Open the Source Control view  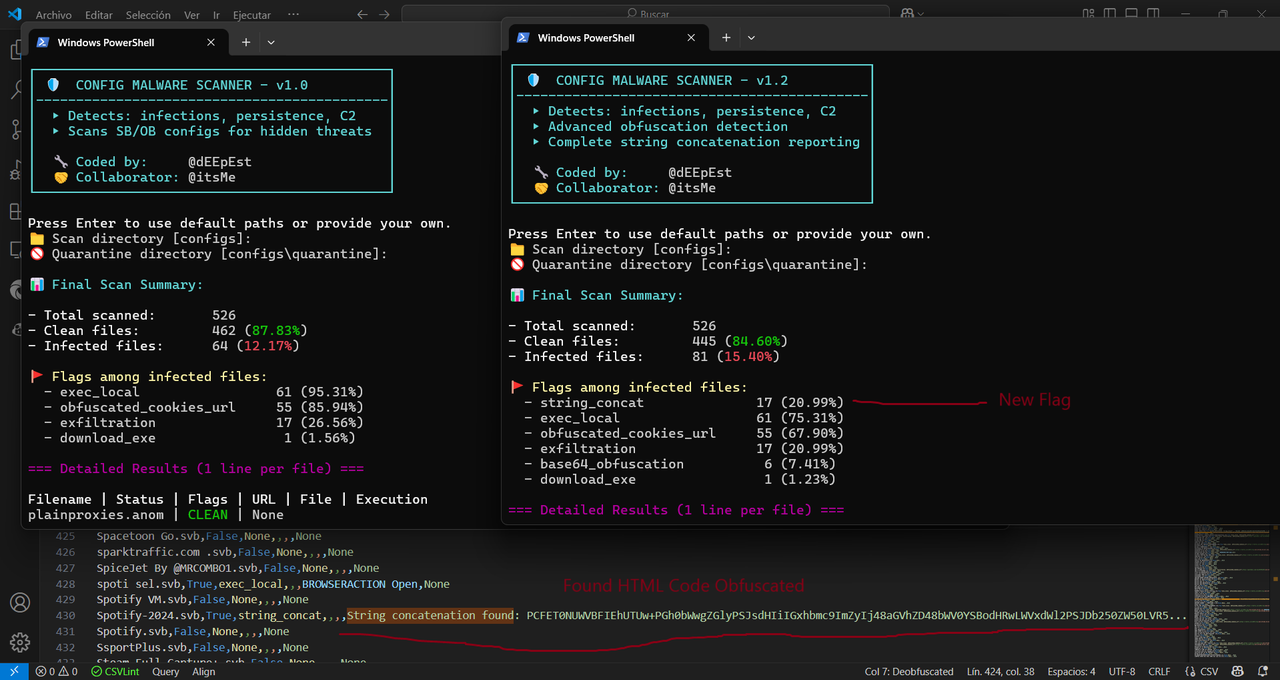click(x=15, y=130)
